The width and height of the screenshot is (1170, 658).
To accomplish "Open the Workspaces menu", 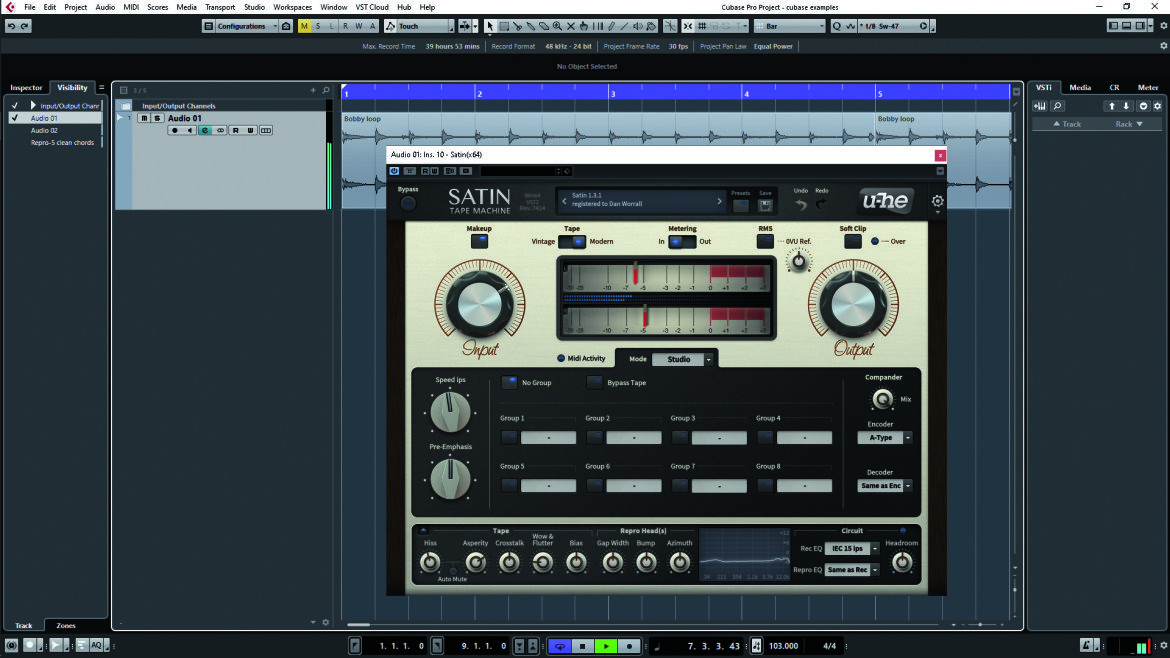I will pos(292,7).
